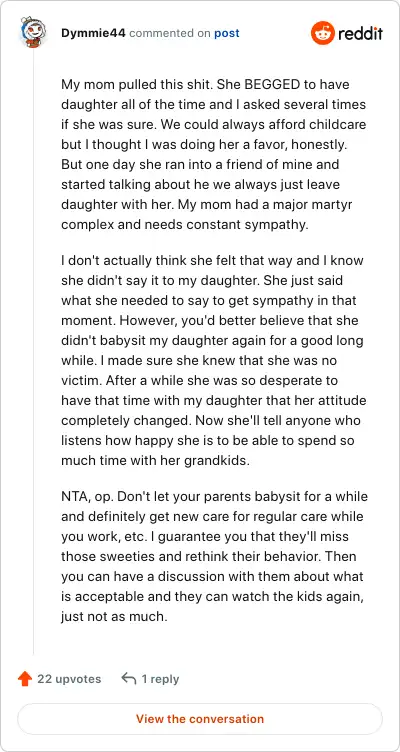Open Dymmie44's user profile link
The height and width of the screenshot is (752, 400).
[x=94, y=34]
